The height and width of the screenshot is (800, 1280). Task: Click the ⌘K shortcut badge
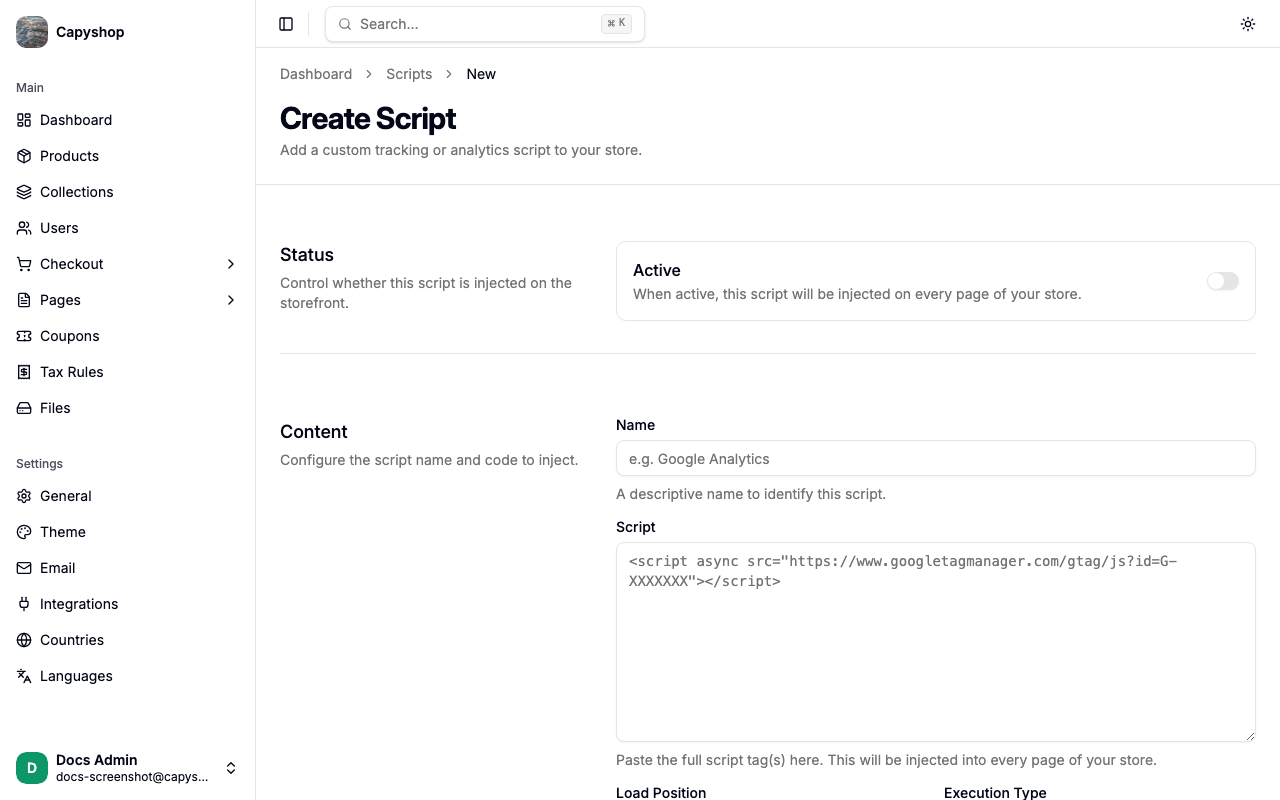616,24
